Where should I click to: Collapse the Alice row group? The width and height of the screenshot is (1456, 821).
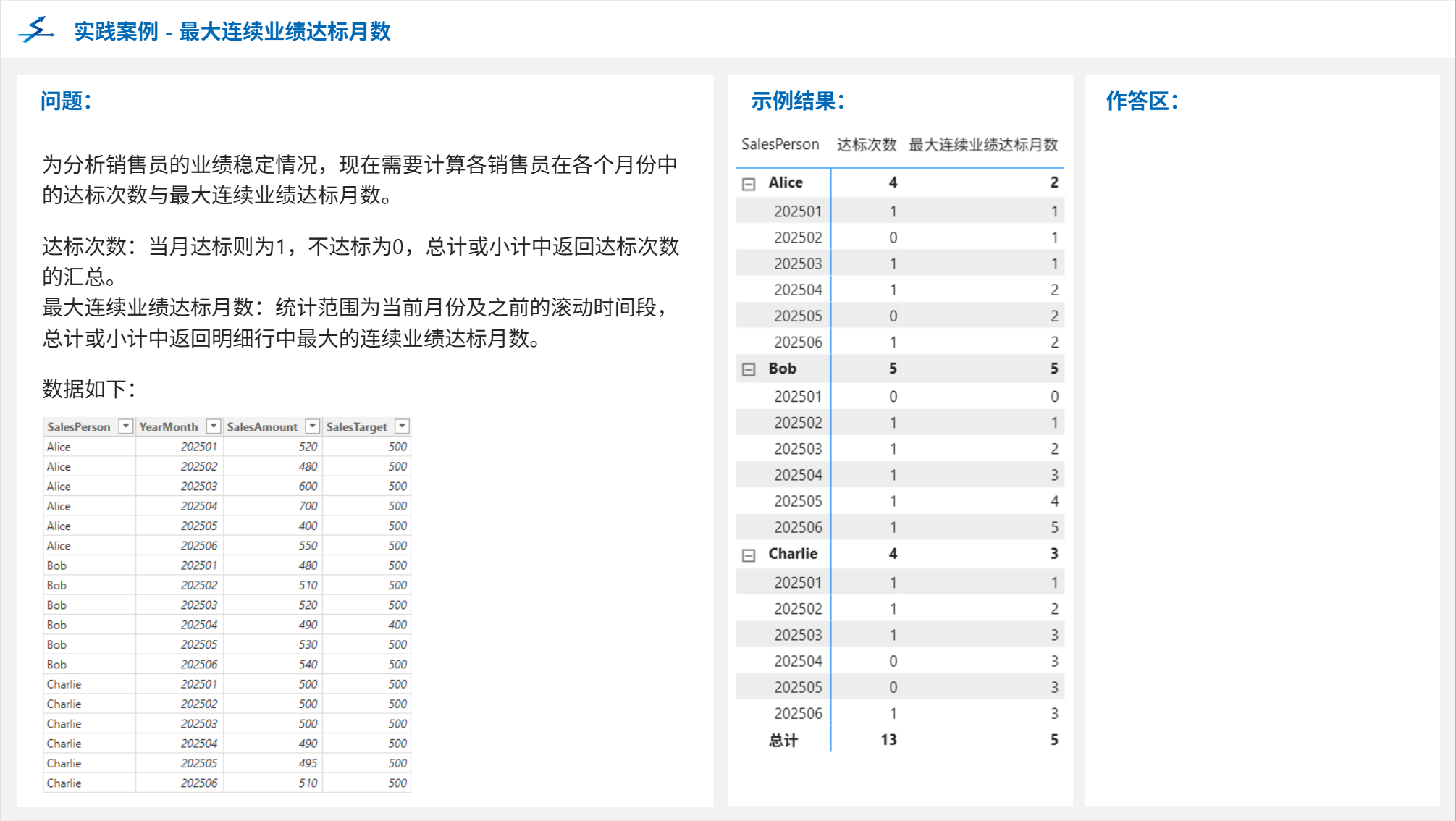click(749, 184)
